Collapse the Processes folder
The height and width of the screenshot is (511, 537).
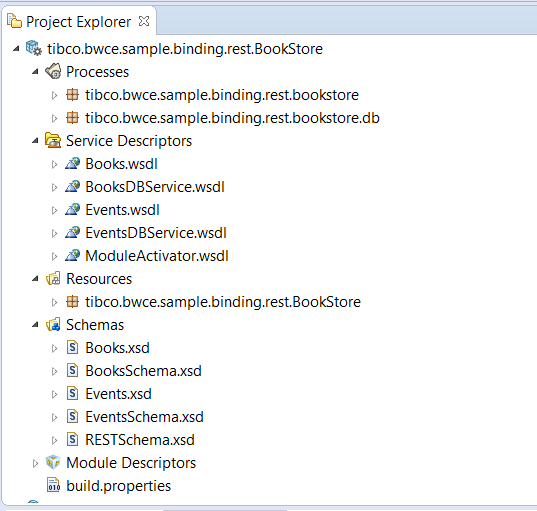(x=35, y=72)
